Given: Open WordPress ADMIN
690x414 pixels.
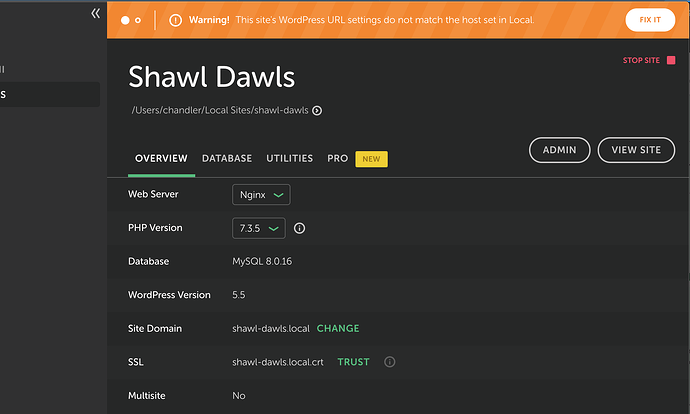Looking at the screenshot, I should click(x=559, y=150).
